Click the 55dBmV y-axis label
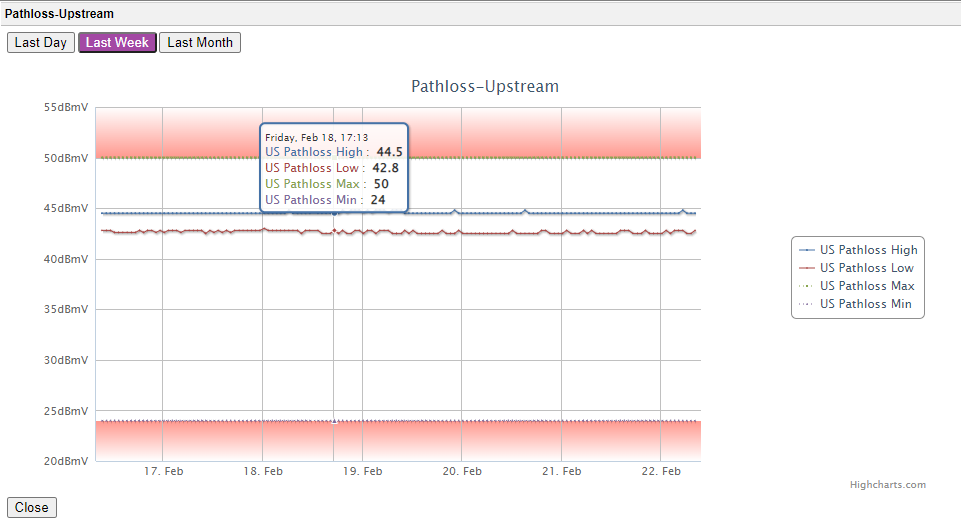 (x=66, y=107)
